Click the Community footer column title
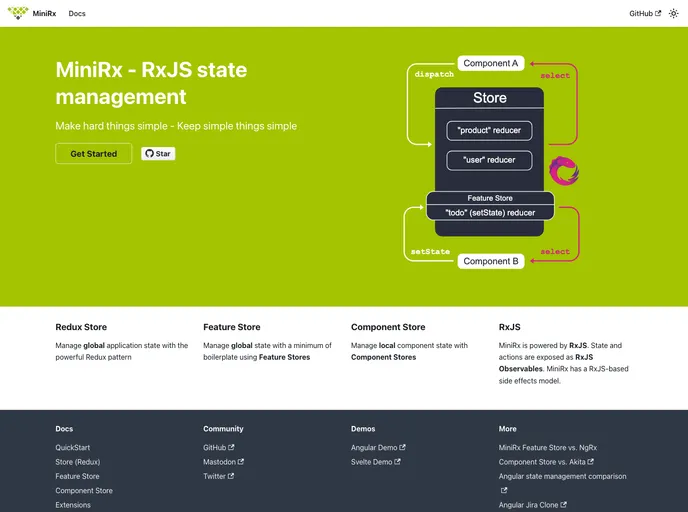 pos(223,429)
